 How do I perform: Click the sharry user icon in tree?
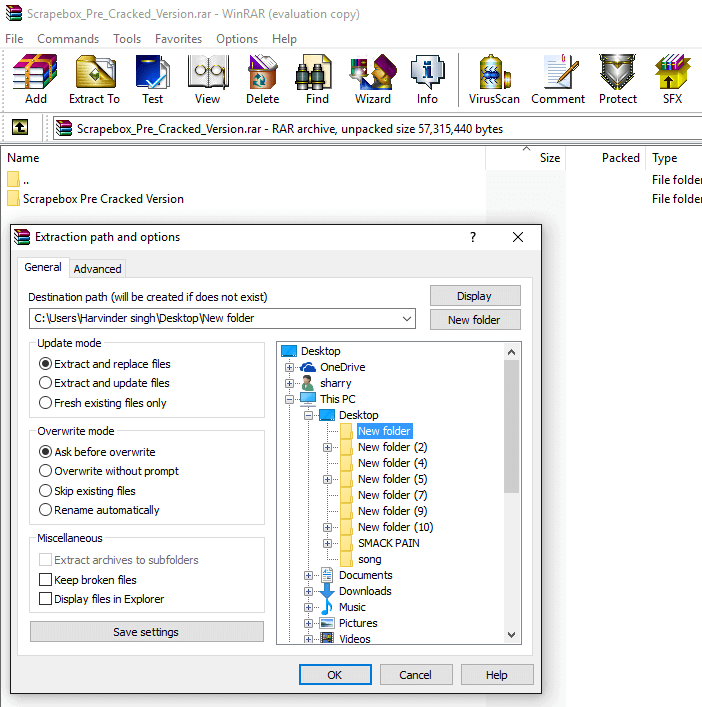[x=308, y=383]
